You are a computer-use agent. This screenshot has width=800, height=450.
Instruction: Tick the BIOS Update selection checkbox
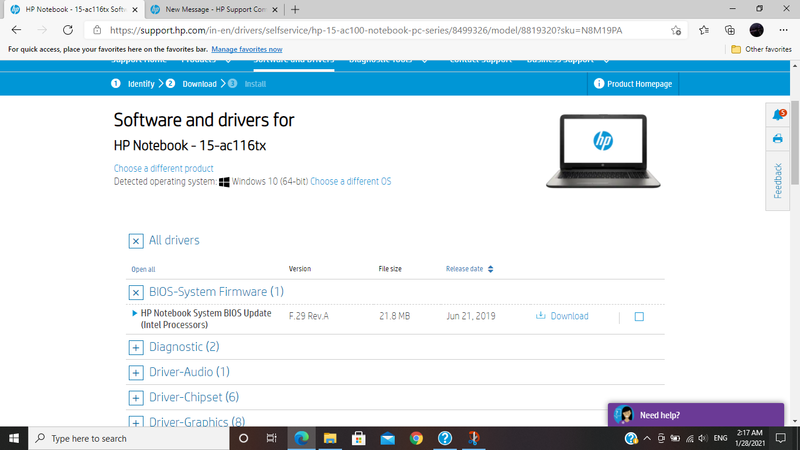(x=639, y=317)
